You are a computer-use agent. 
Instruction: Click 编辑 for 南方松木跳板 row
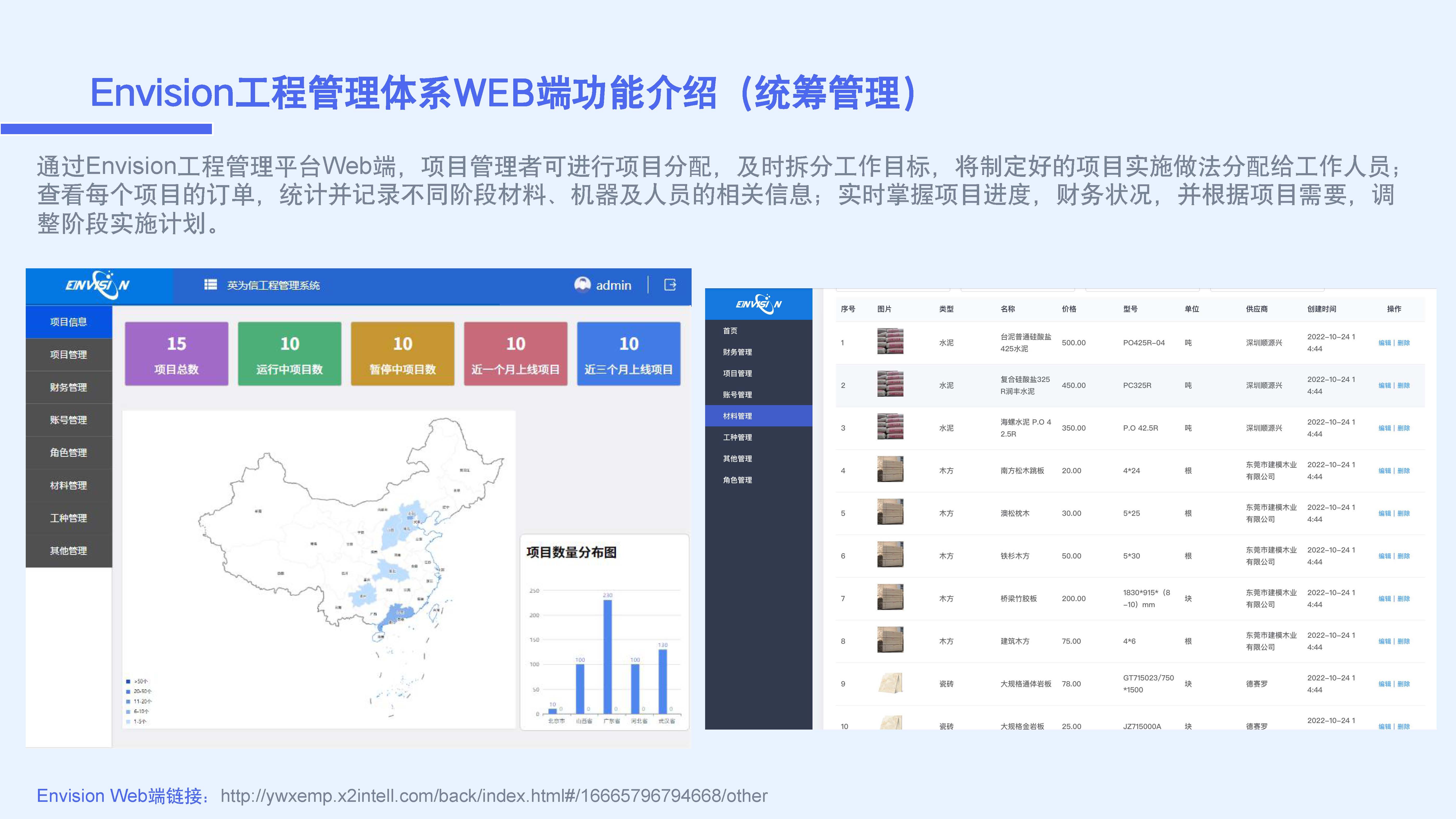(x=1385, y=471)
